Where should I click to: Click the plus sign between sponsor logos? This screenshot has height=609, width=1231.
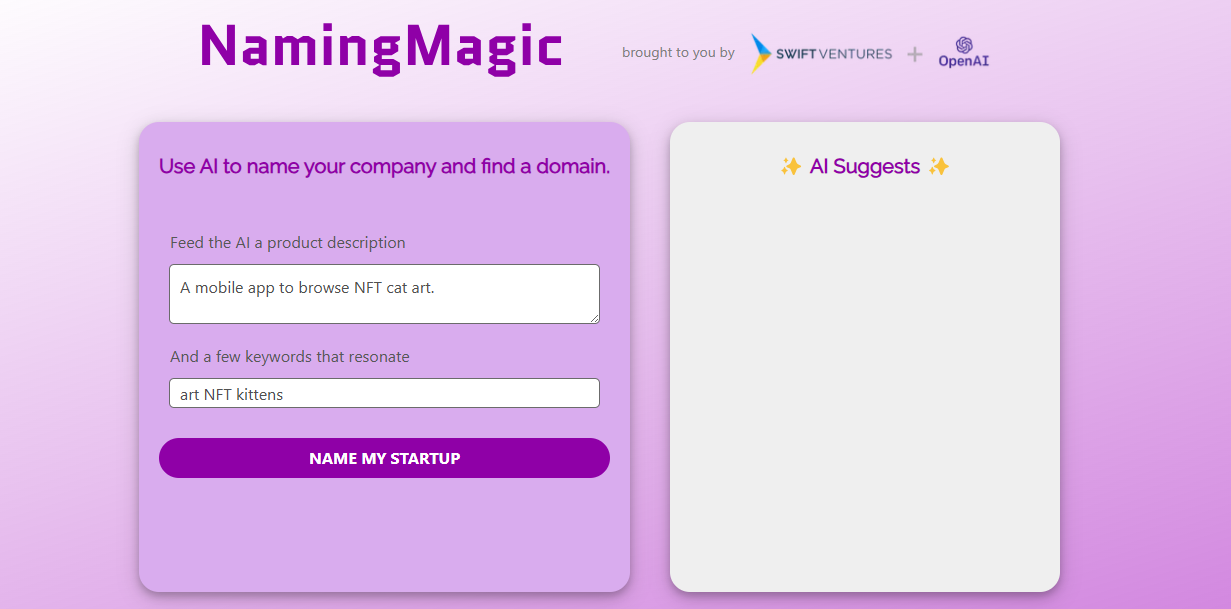tap(915, 54)
